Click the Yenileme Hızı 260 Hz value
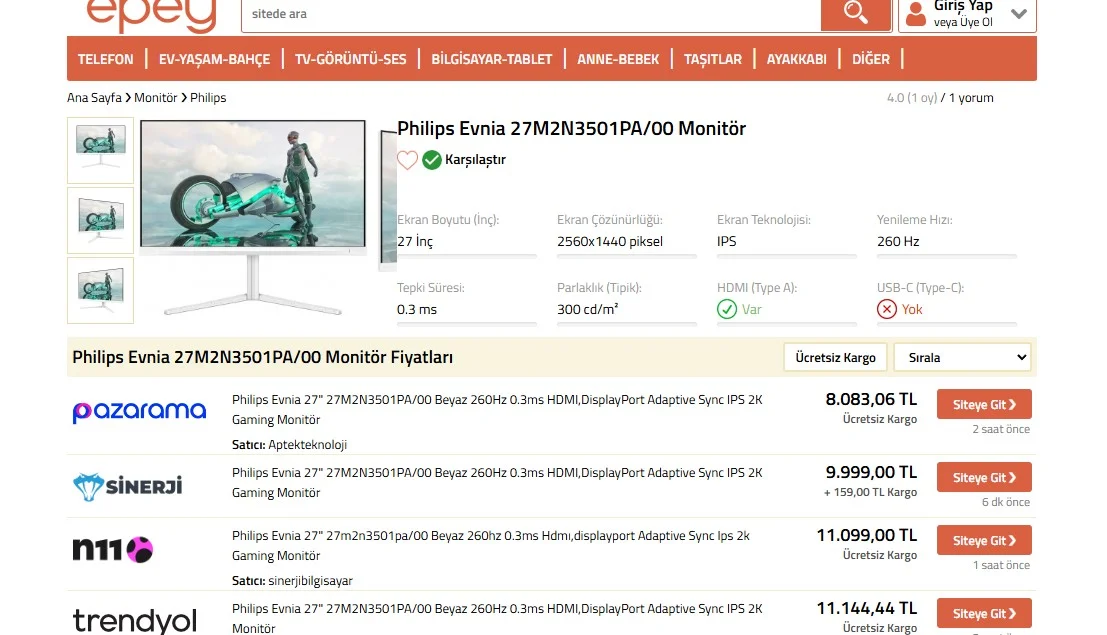 (x=898, y=242)
